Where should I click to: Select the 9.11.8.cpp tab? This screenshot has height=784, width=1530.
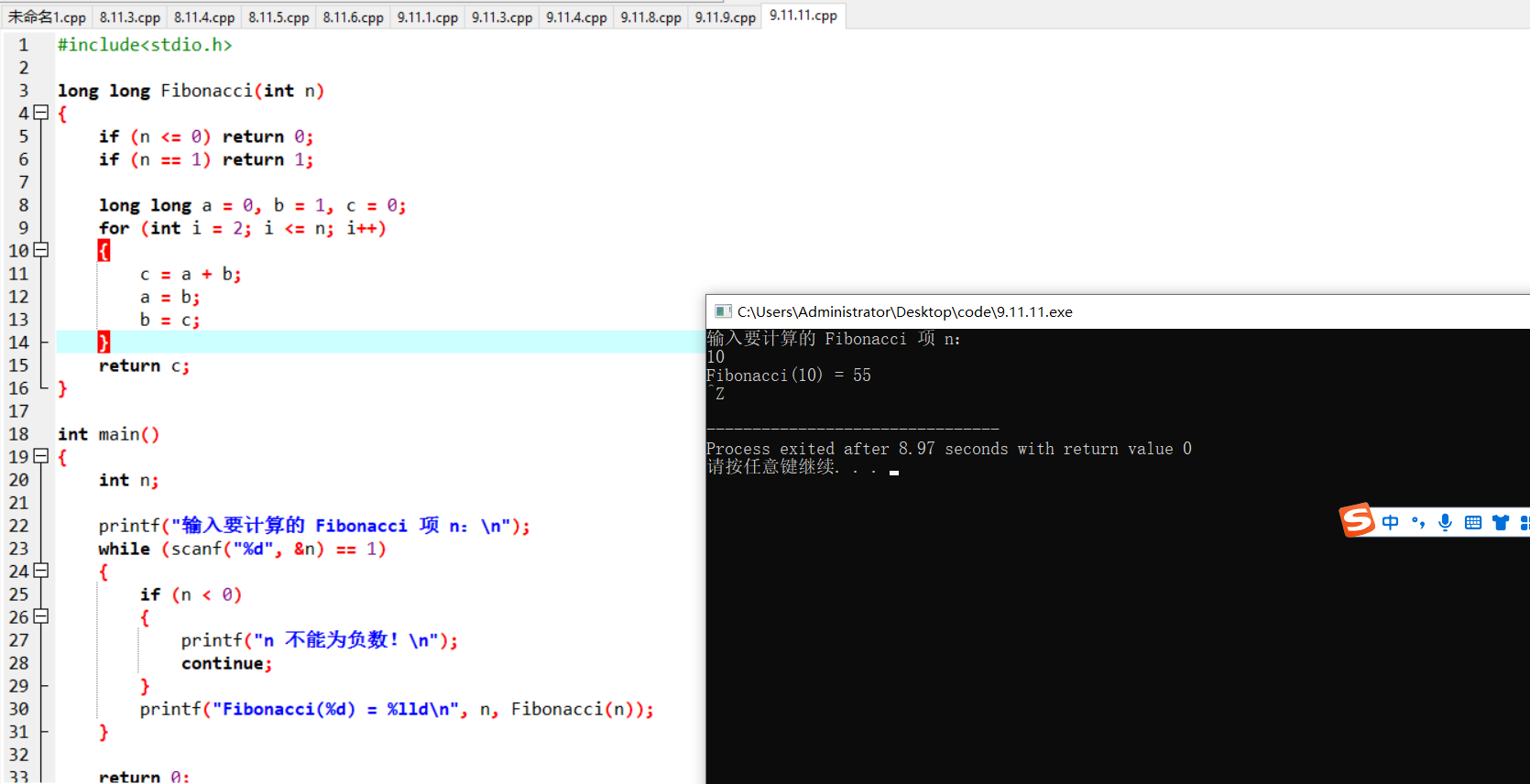tap(650, 16)
